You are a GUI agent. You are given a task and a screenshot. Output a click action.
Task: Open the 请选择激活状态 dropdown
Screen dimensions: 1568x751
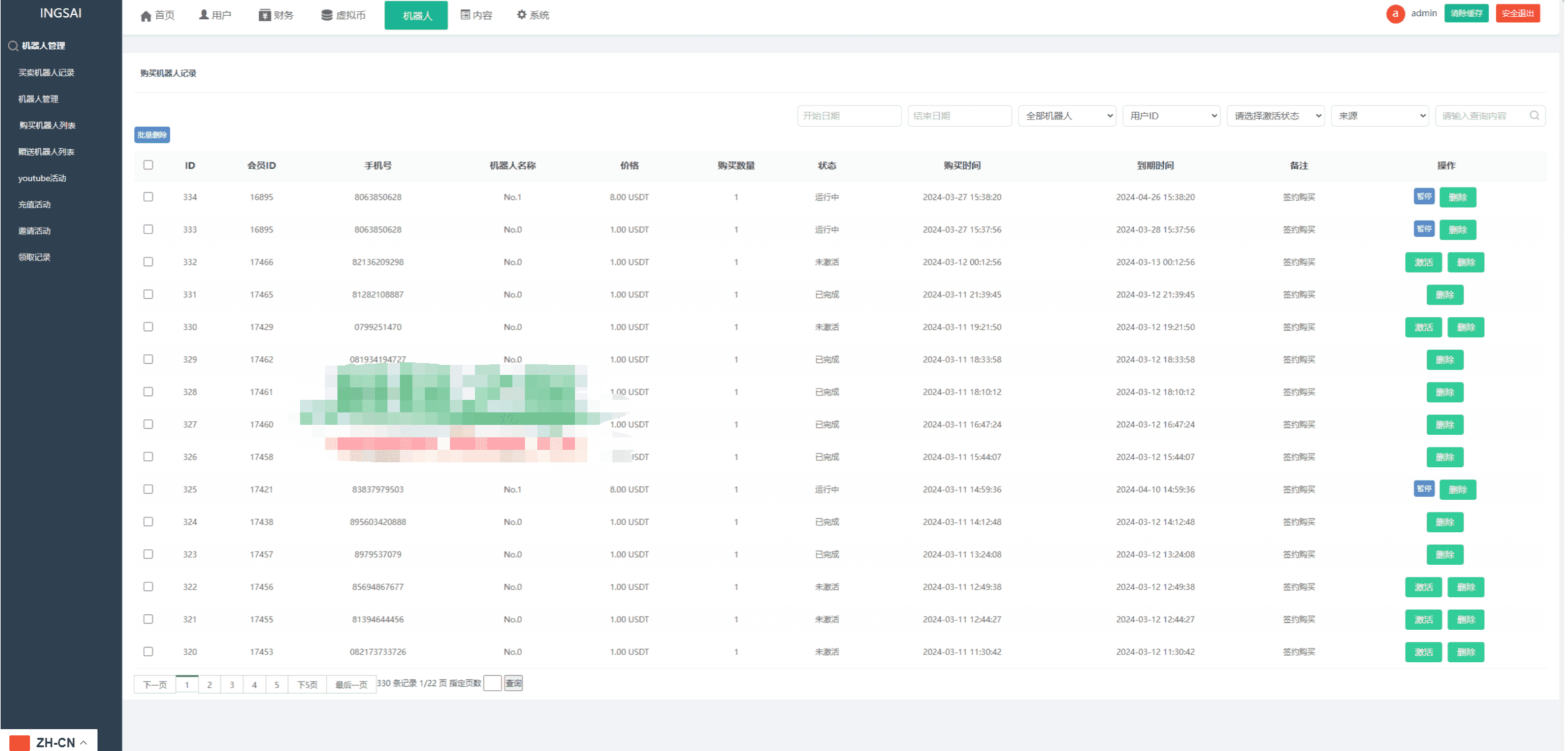click(1276, 116)
